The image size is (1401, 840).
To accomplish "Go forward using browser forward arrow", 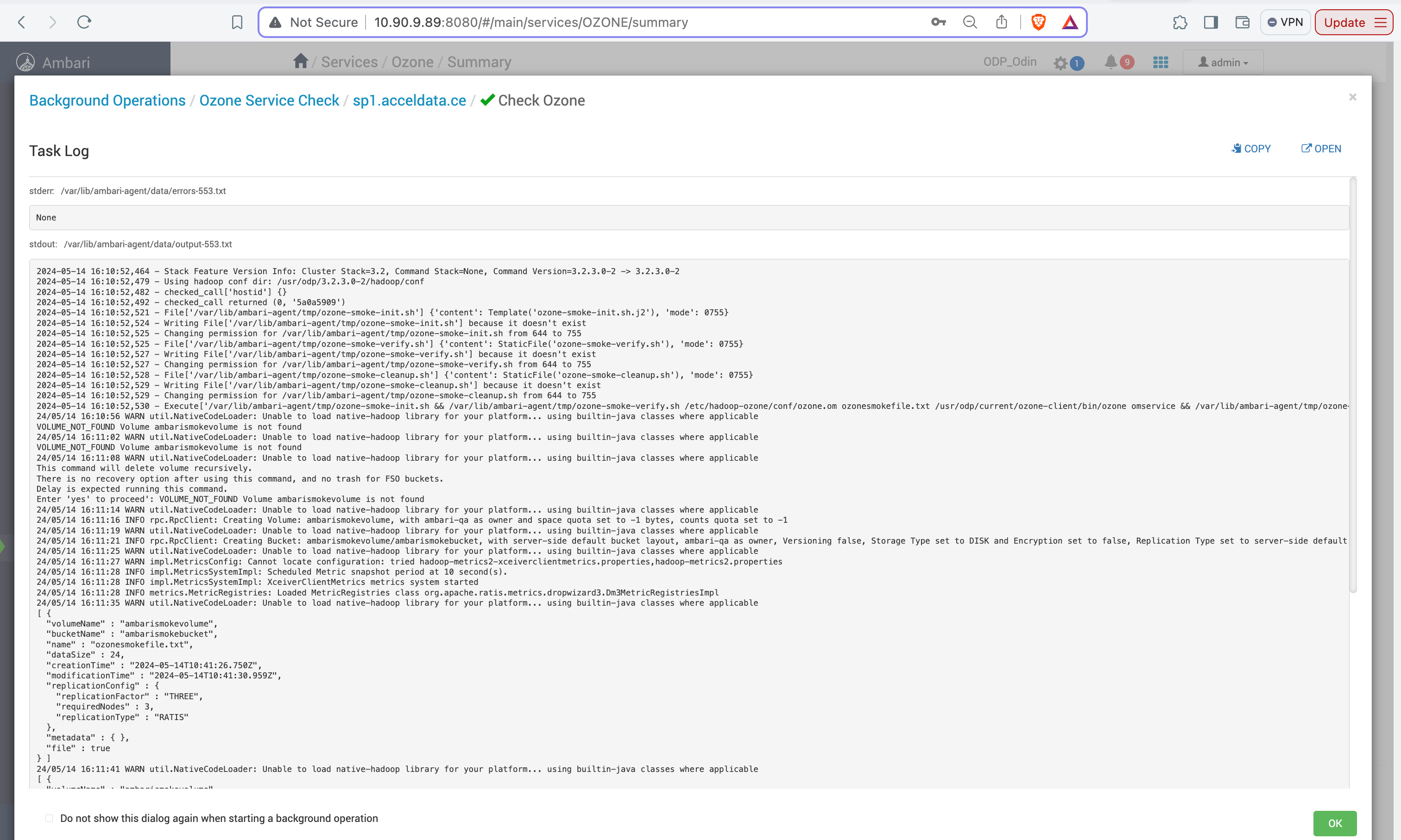I will pos(53,22).
